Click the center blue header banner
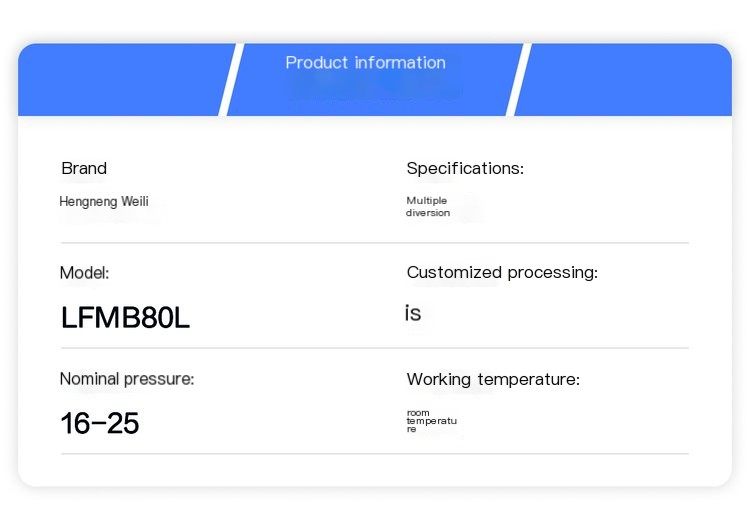The width and height of the screenshot is (750, 530). click(x=375, y=79)
